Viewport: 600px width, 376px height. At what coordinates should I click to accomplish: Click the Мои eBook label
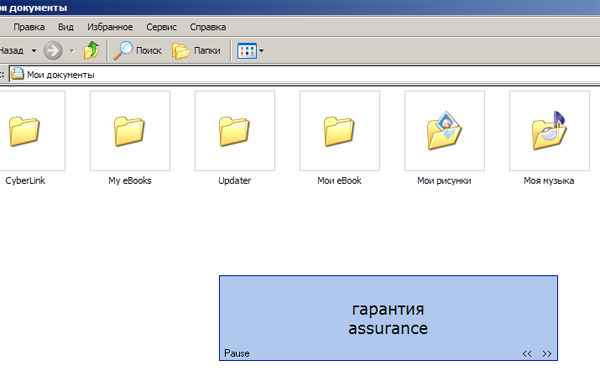tap(339, 181)
